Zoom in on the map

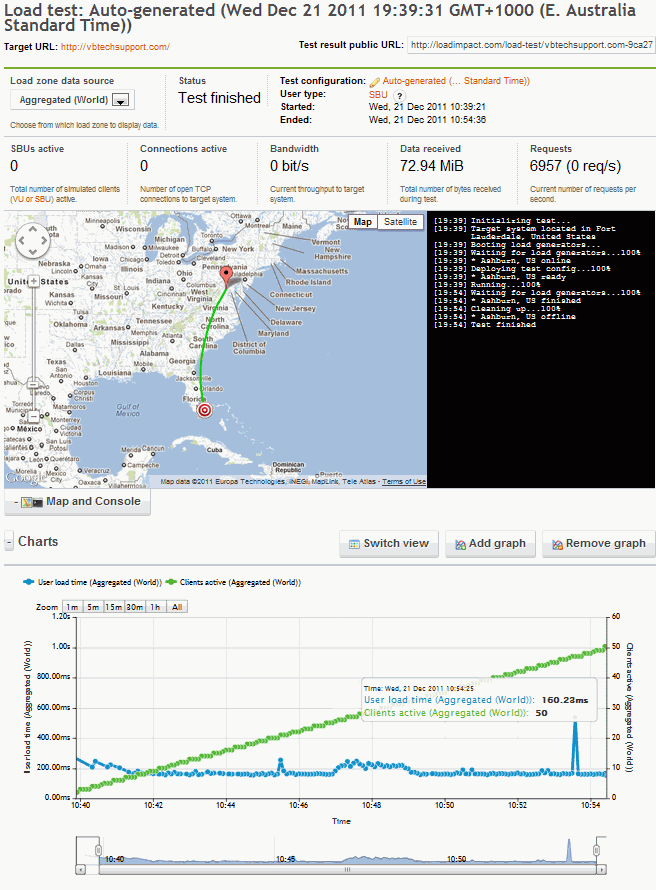[x=33, y=281]
